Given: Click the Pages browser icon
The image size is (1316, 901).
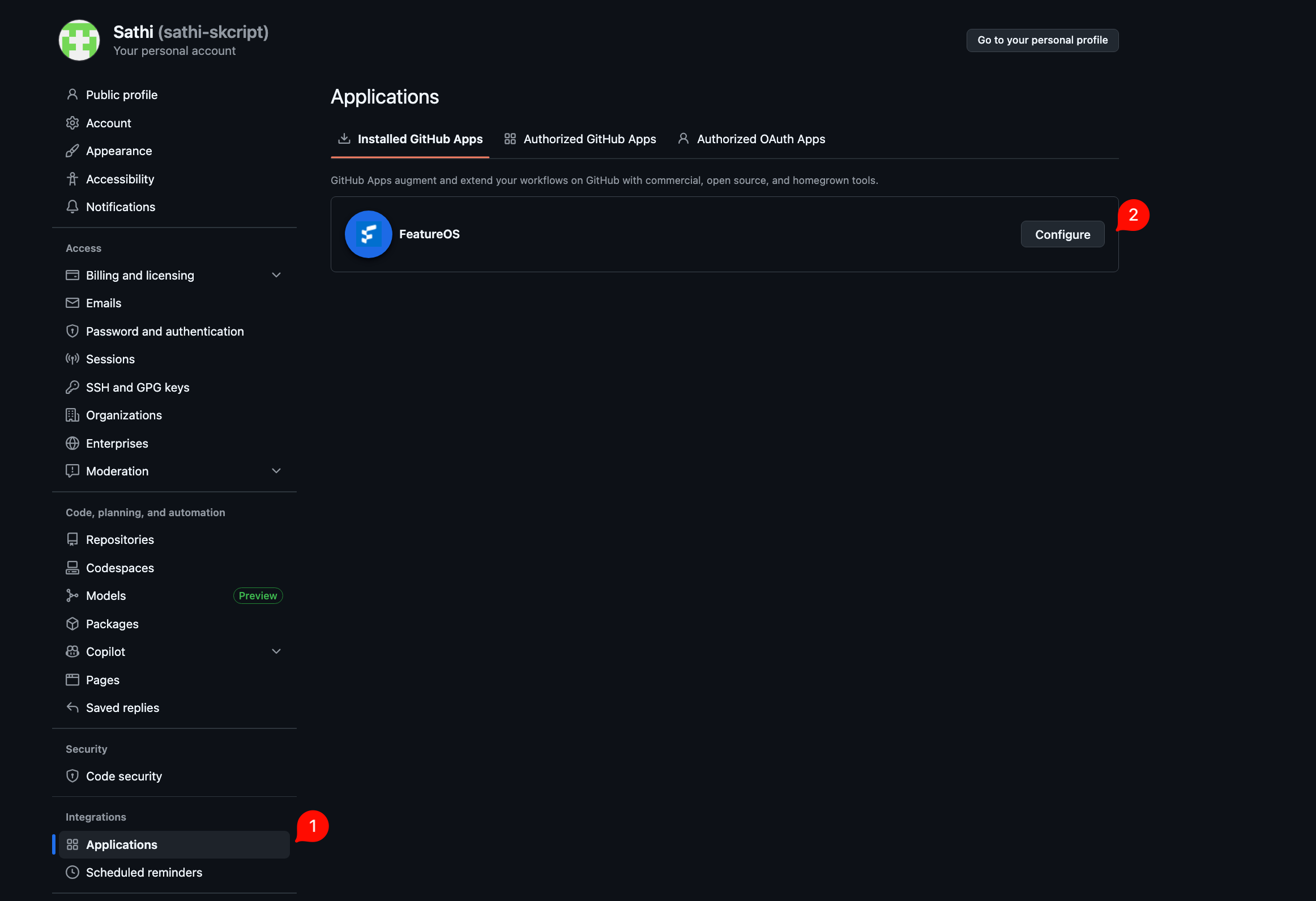Looking at the screenshot, I should coord(72,680).
